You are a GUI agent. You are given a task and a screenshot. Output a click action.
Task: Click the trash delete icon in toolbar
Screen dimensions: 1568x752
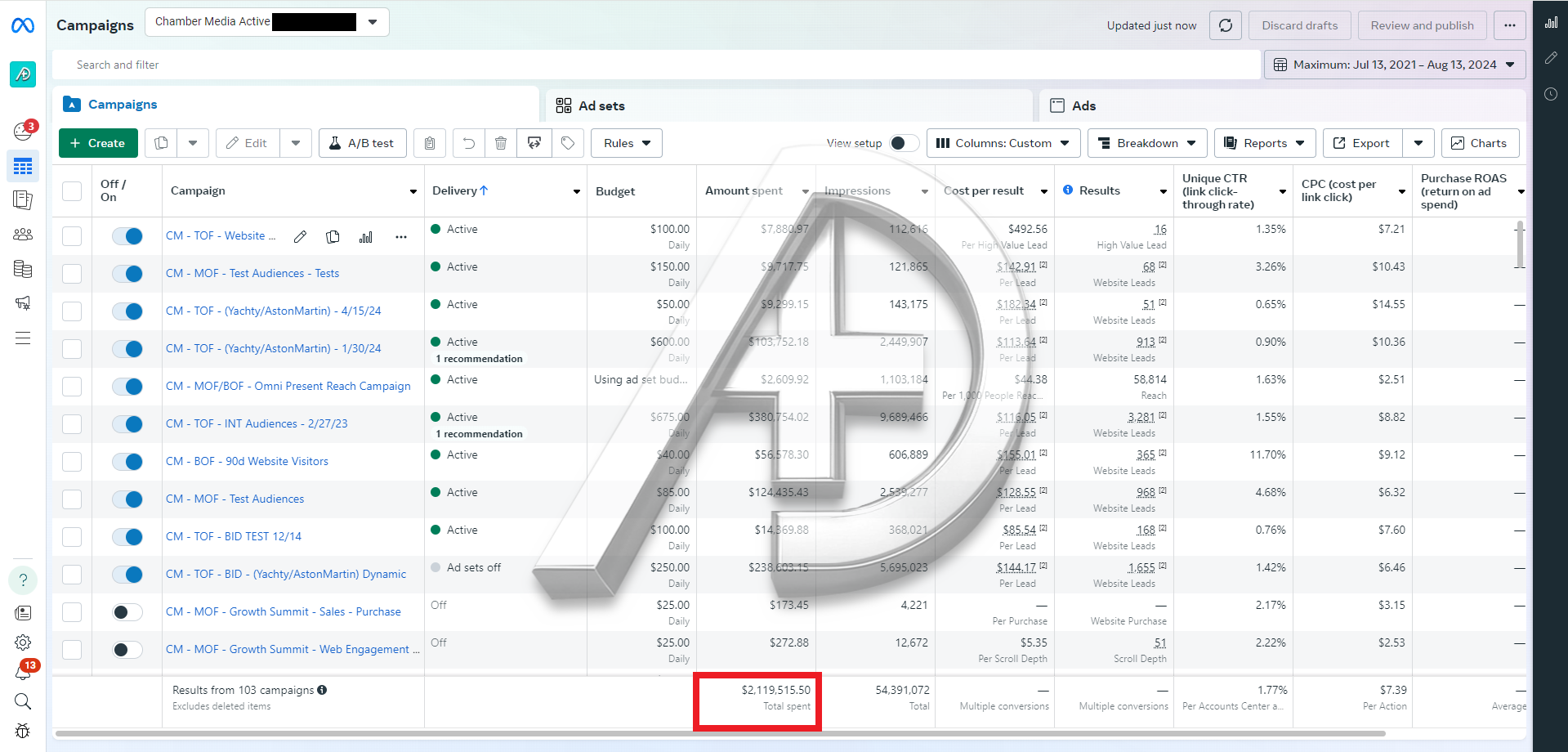[x=501, y=143]
